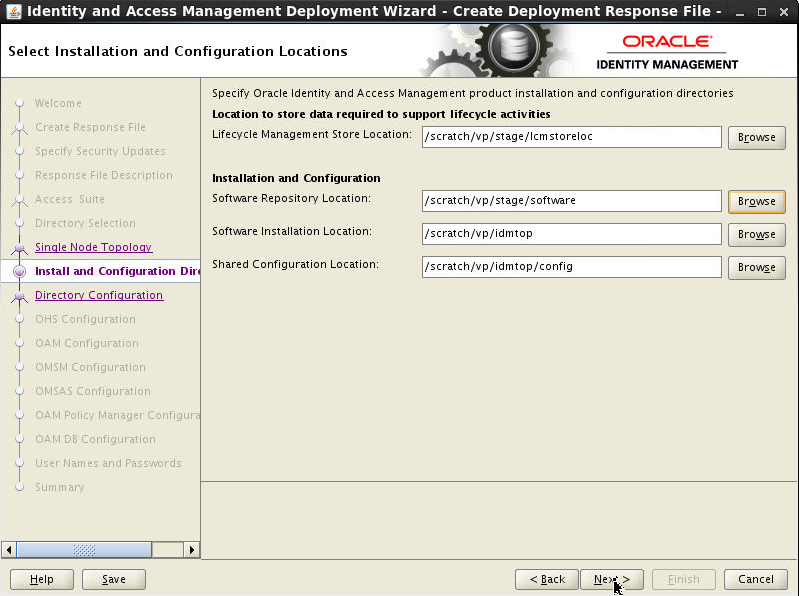The width and height of the screenshot is (799, 596).
Task: Click the Save button
Action: point(114,579)
